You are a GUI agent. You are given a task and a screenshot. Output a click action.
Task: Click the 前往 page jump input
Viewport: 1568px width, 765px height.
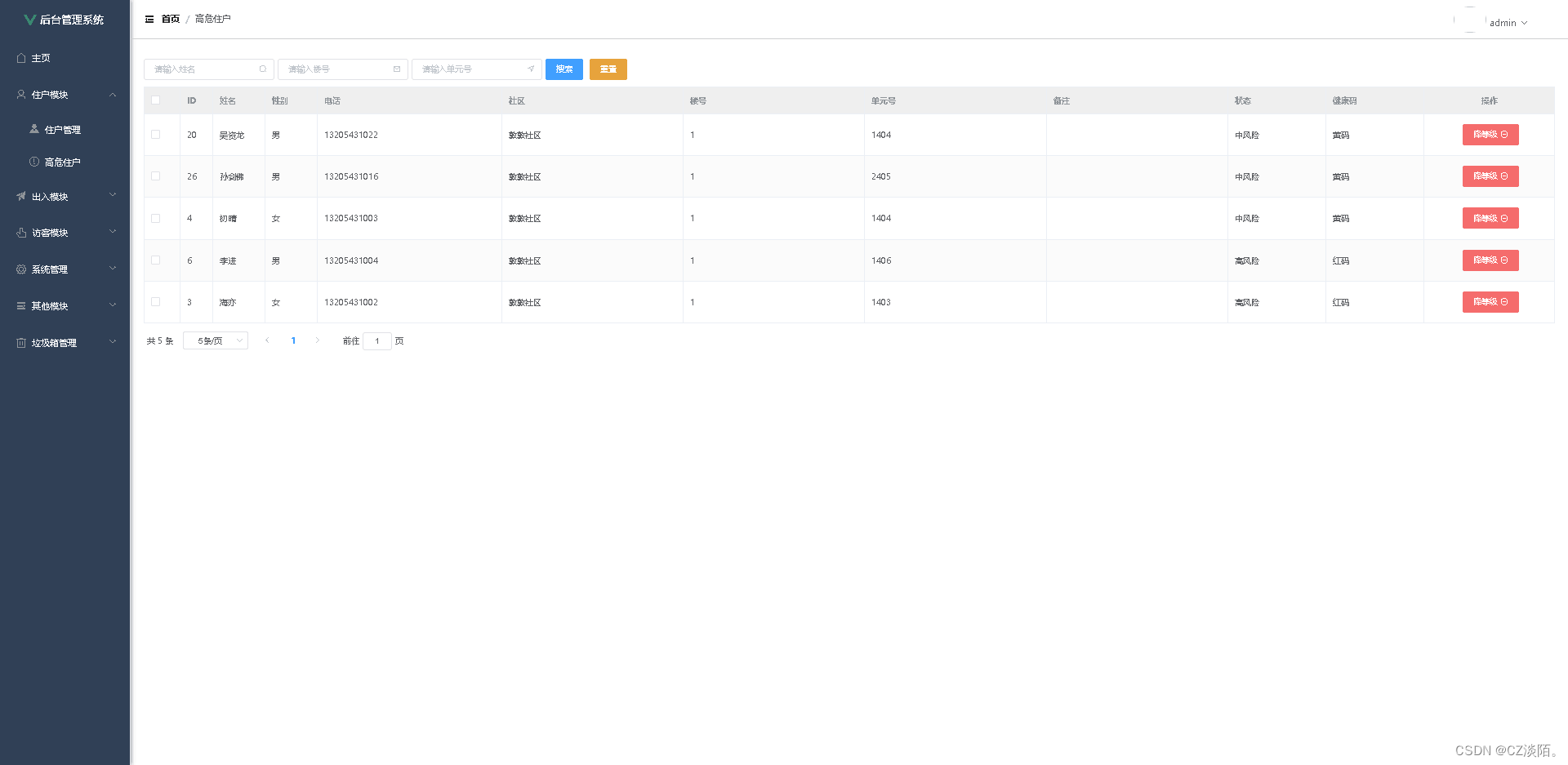[377, 340]
